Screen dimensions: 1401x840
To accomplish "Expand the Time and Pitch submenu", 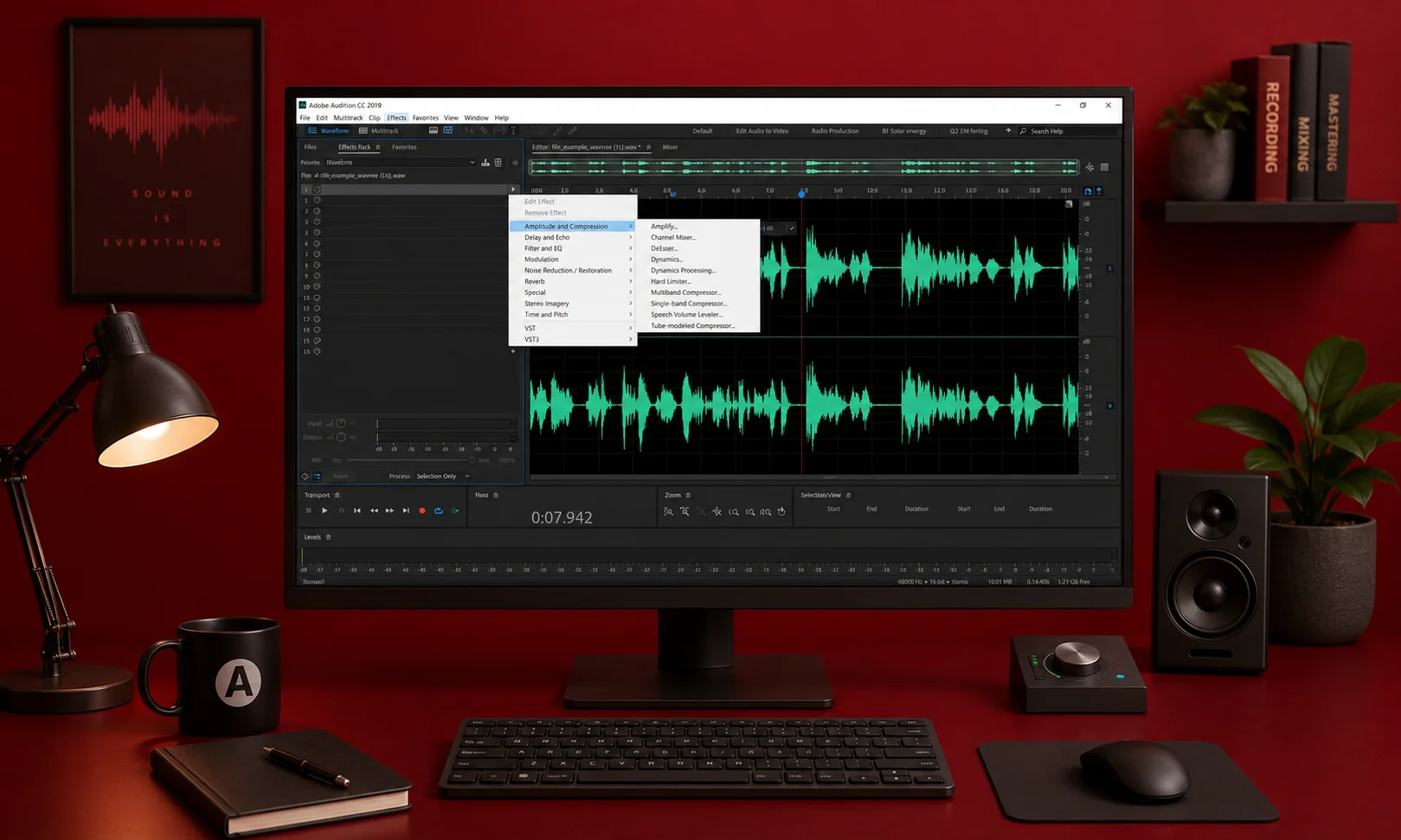I will 573,315.
